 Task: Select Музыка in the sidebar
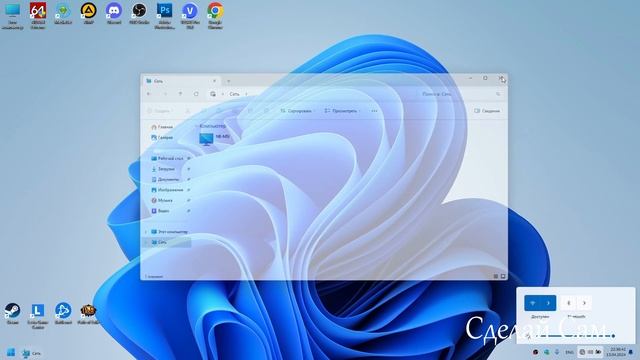pos(162,200)
